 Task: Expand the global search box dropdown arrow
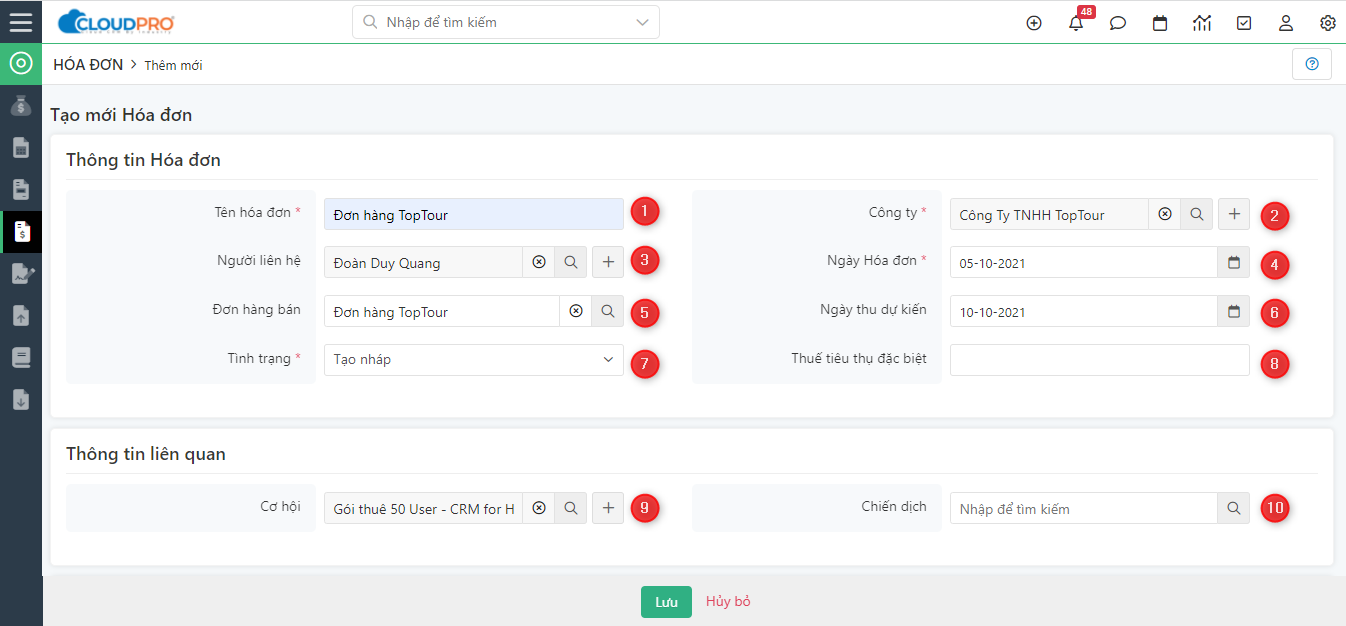pos(642,22)
